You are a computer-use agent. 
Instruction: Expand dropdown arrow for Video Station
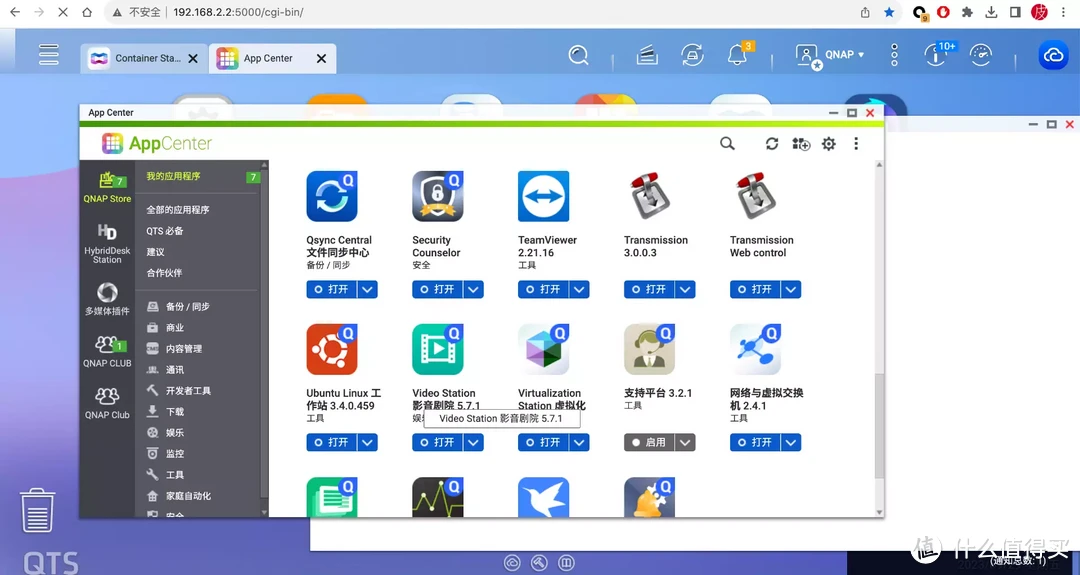(x=474, y=442)
